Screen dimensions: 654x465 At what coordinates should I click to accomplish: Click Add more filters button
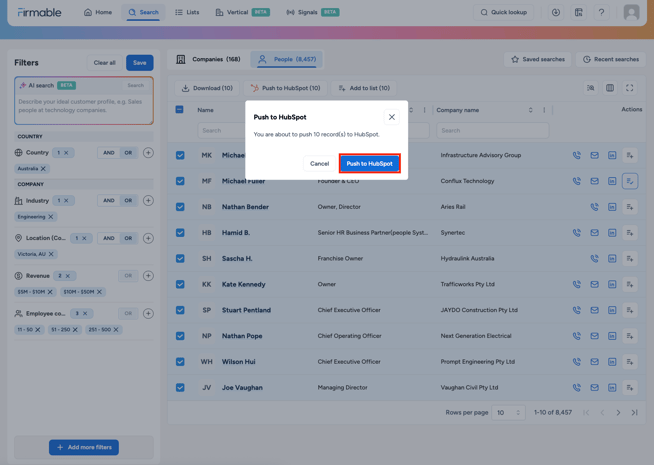[84, 447]
